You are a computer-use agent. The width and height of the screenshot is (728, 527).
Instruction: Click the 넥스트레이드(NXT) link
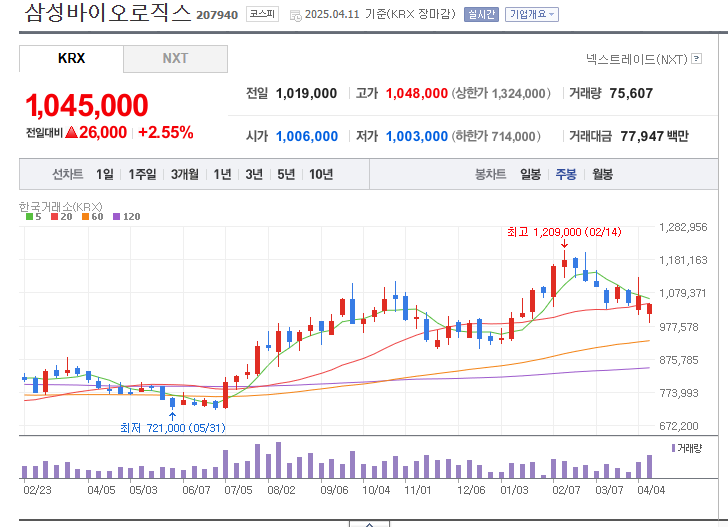(637, 59)
